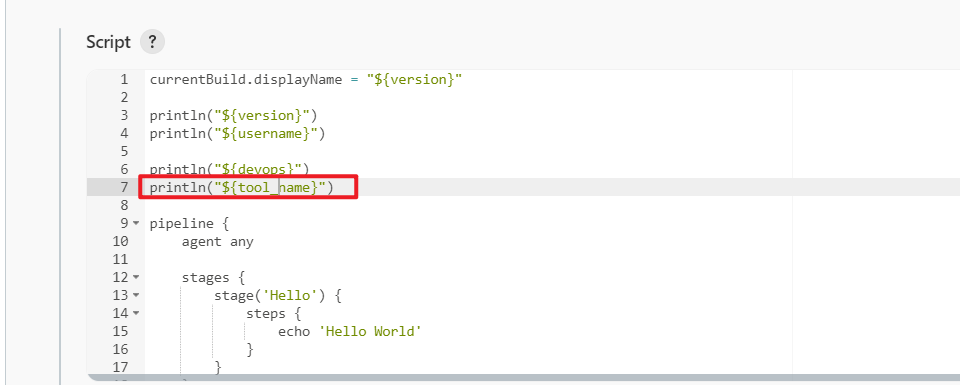Place cursor in currentBuild.displayName line
This screenshot has height=385, width=960.
click(306, 80)
